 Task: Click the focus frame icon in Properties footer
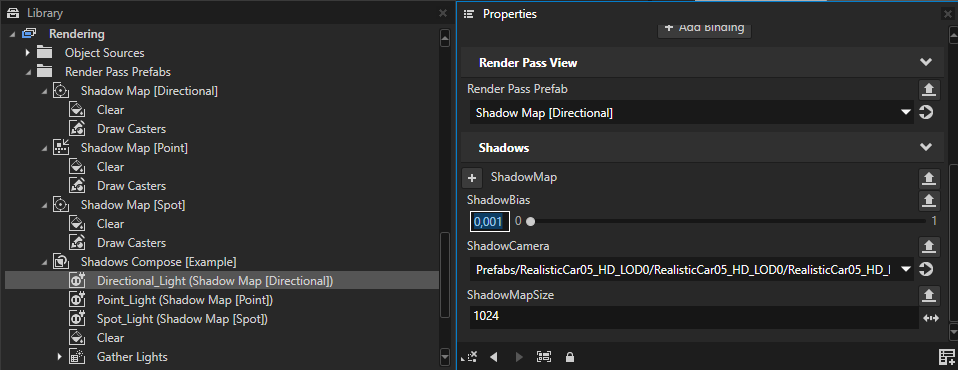coord(543,357)
